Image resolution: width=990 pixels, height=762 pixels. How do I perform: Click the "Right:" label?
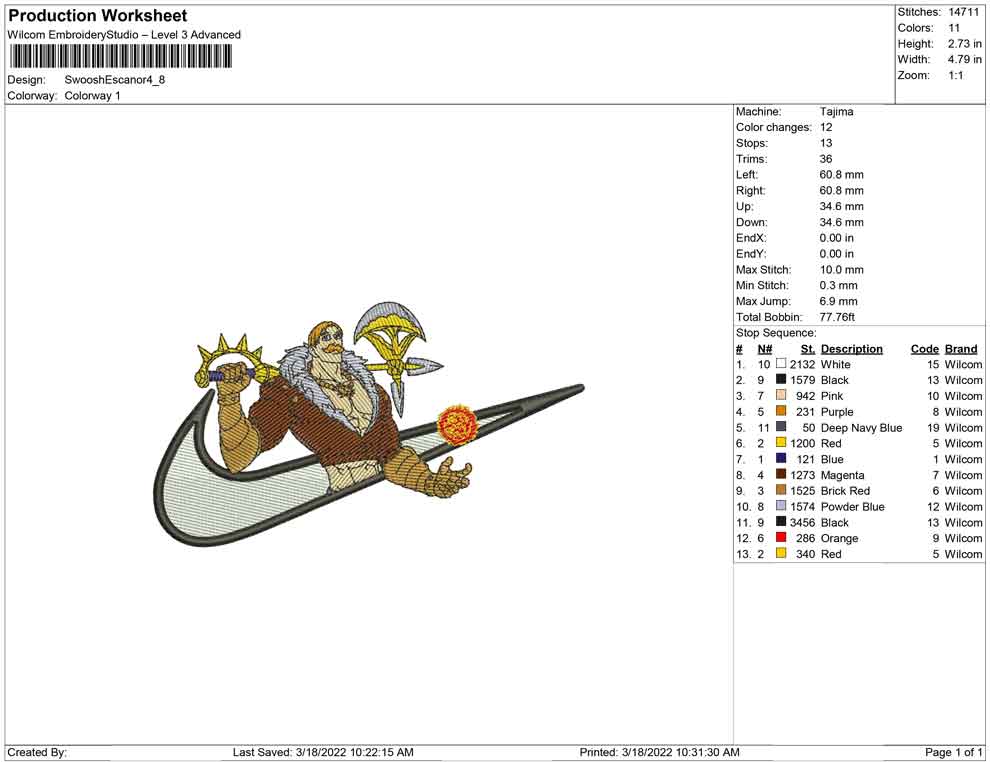point(751,191)
